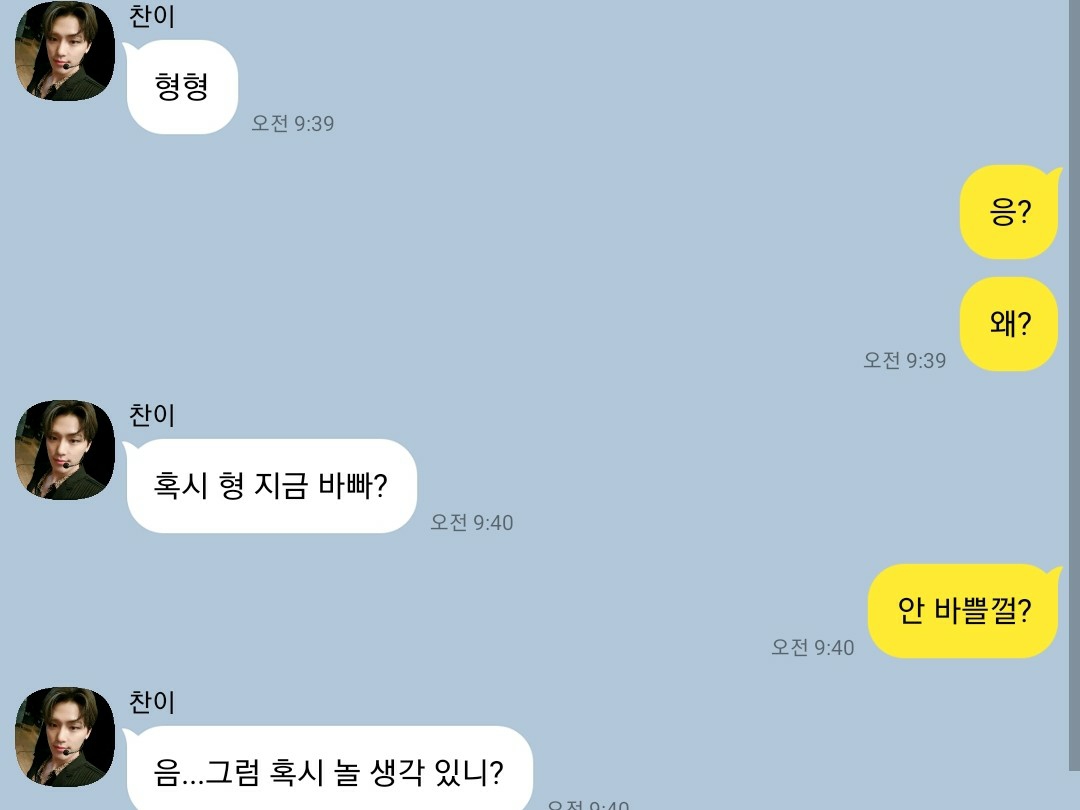Tap 찬이's avatar next to 혹시 형 지금 바빠?

click(65, 450)
